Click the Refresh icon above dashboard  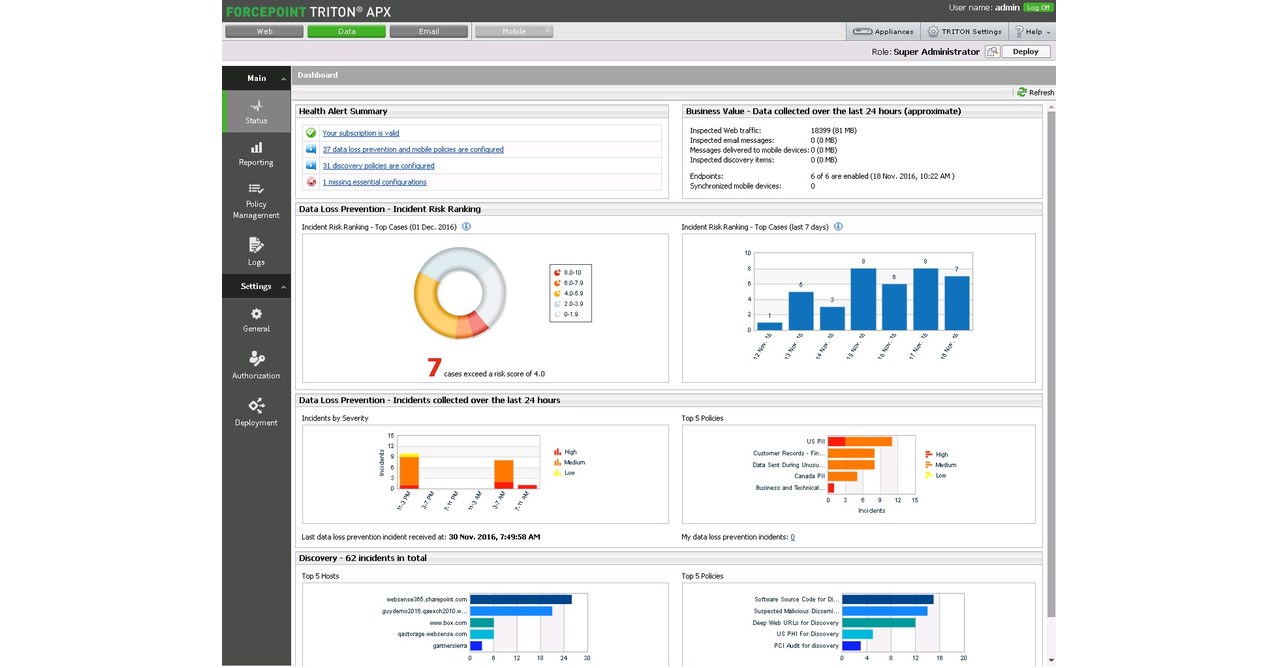1023,92
